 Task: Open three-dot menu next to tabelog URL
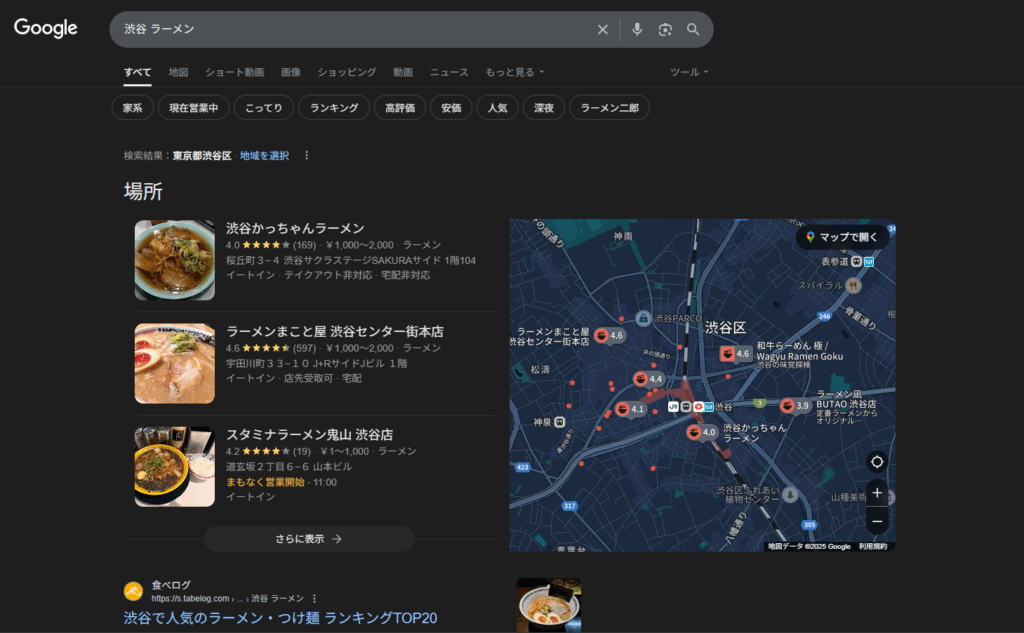click(x=314, y=598)
